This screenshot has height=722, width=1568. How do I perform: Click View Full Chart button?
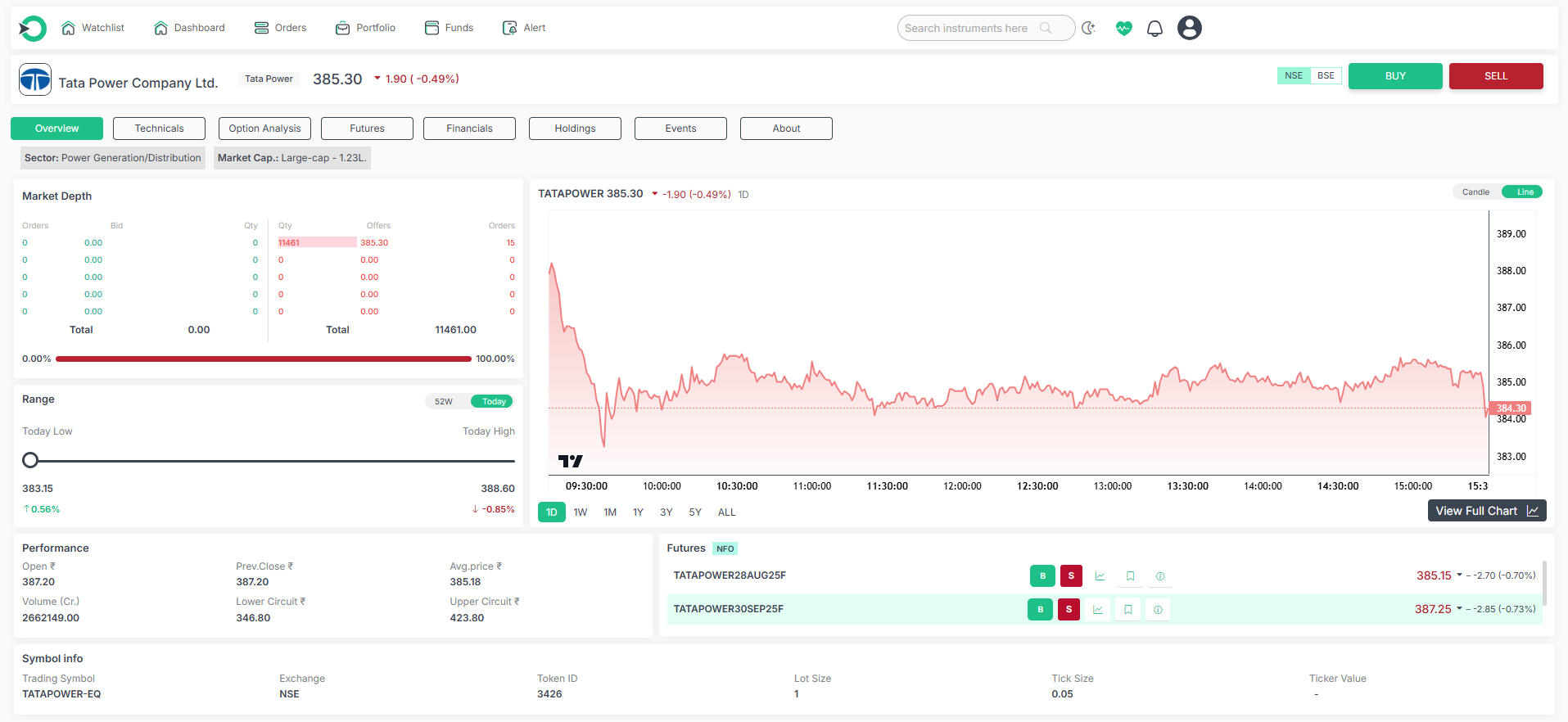[x=1487, y=511]
